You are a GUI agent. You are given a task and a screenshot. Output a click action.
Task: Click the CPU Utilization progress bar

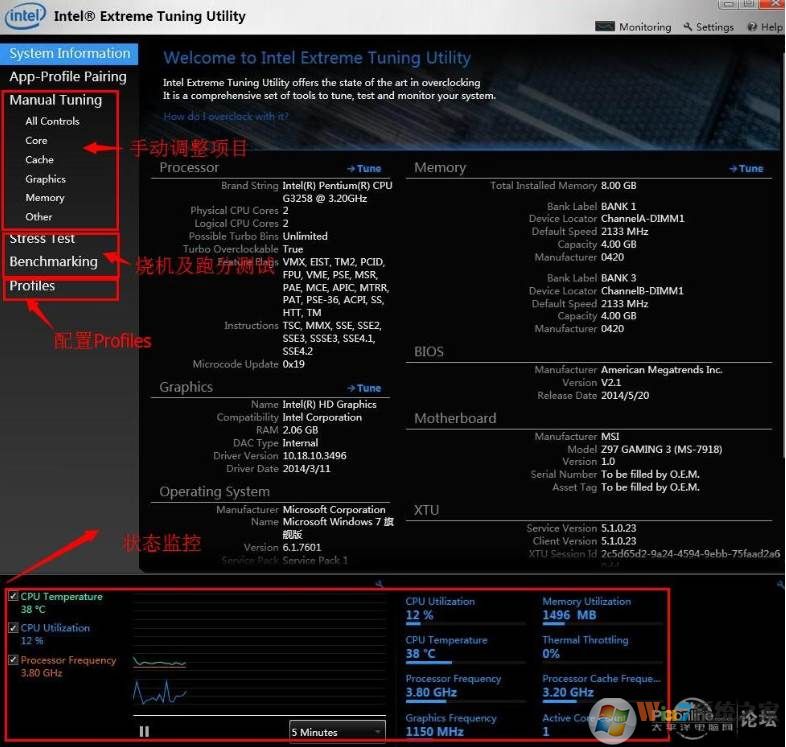(465, 625)
